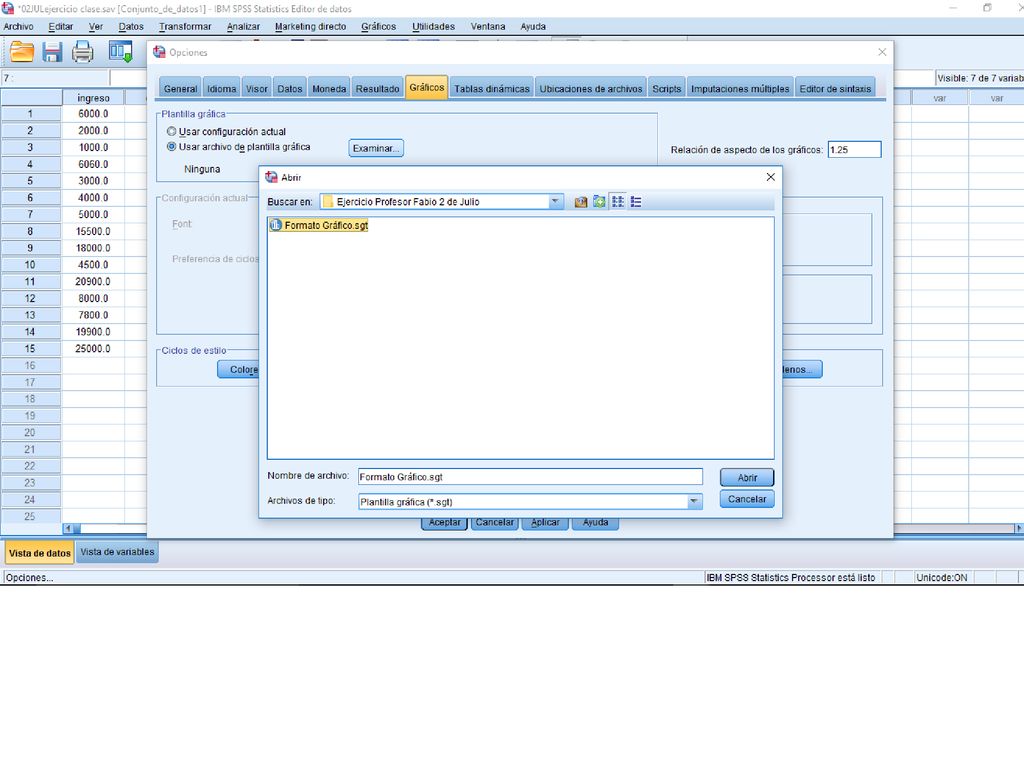Switch to the Moneda tab

pos(329,89)
